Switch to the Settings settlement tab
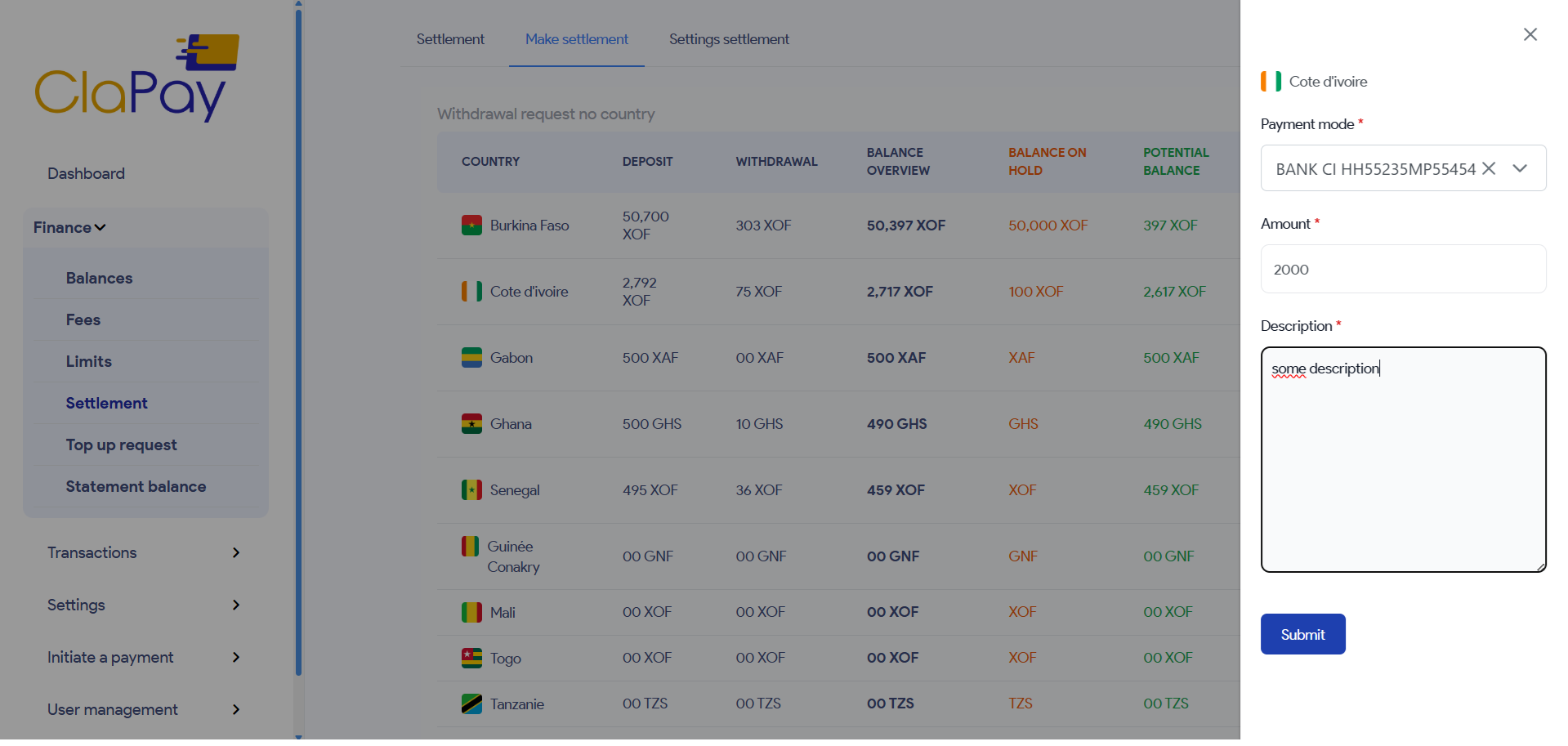Screen dimensions: 1568x746 pos(728,39)
